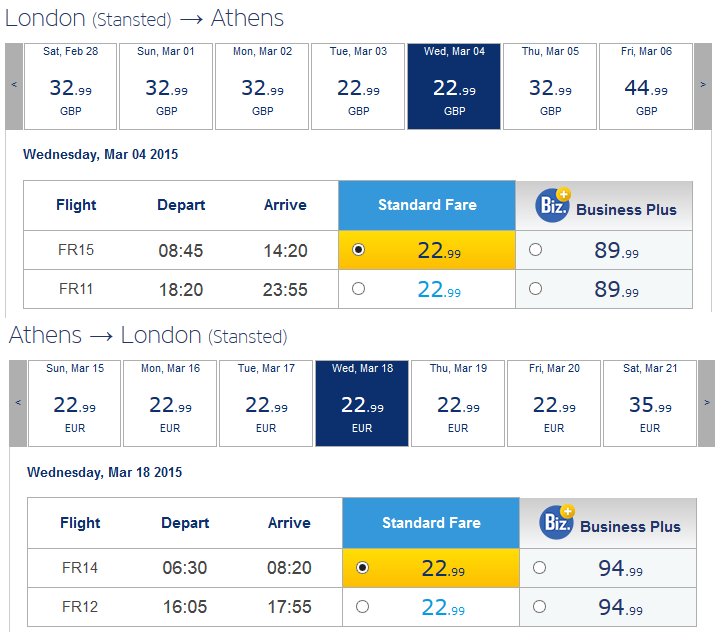Select FR11 standard fare radio button
Image resolution: width=715 pixels, height=634 pixels.
[x=358, y=289]
